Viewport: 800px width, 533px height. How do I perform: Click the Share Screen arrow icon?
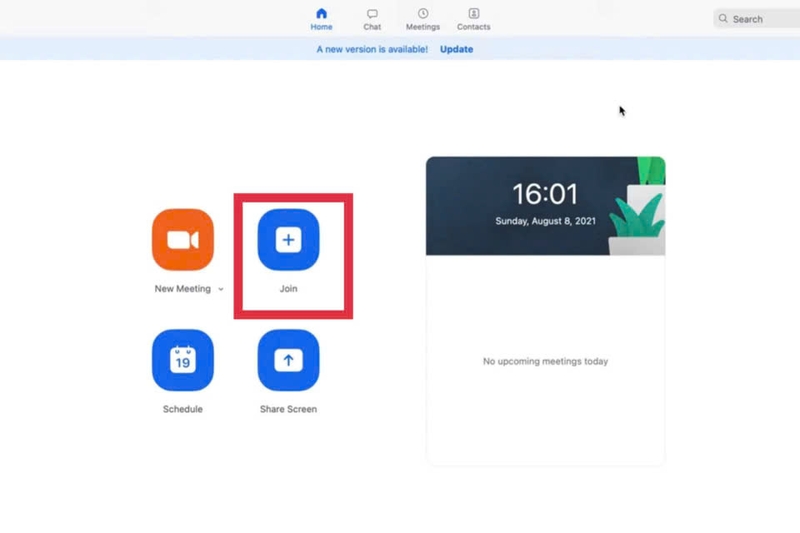pos(288,360)
